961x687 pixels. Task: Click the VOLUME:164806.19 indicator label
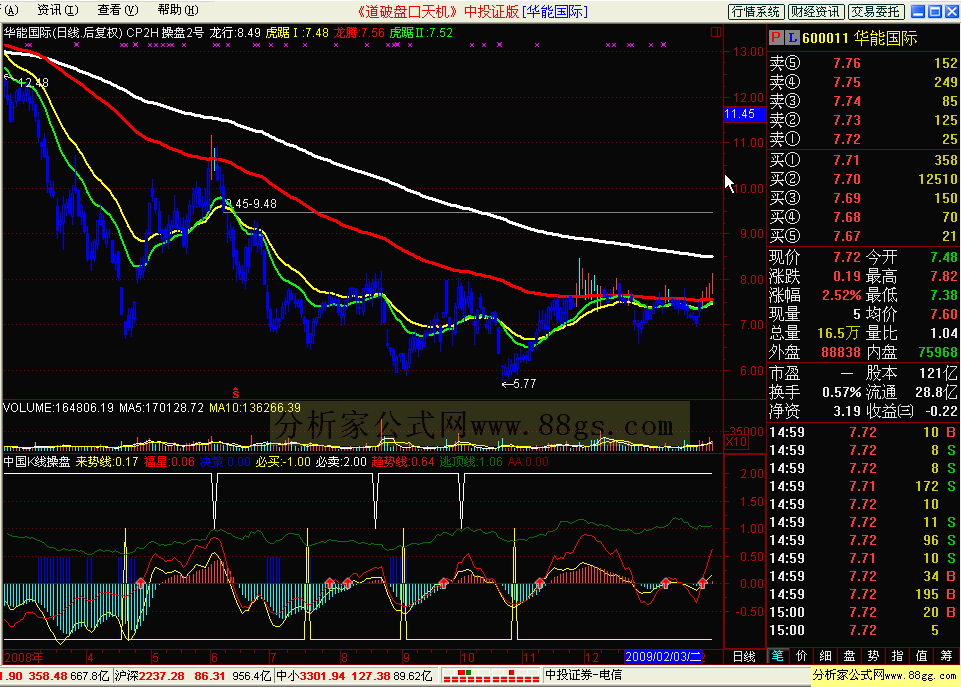[58, 408]
